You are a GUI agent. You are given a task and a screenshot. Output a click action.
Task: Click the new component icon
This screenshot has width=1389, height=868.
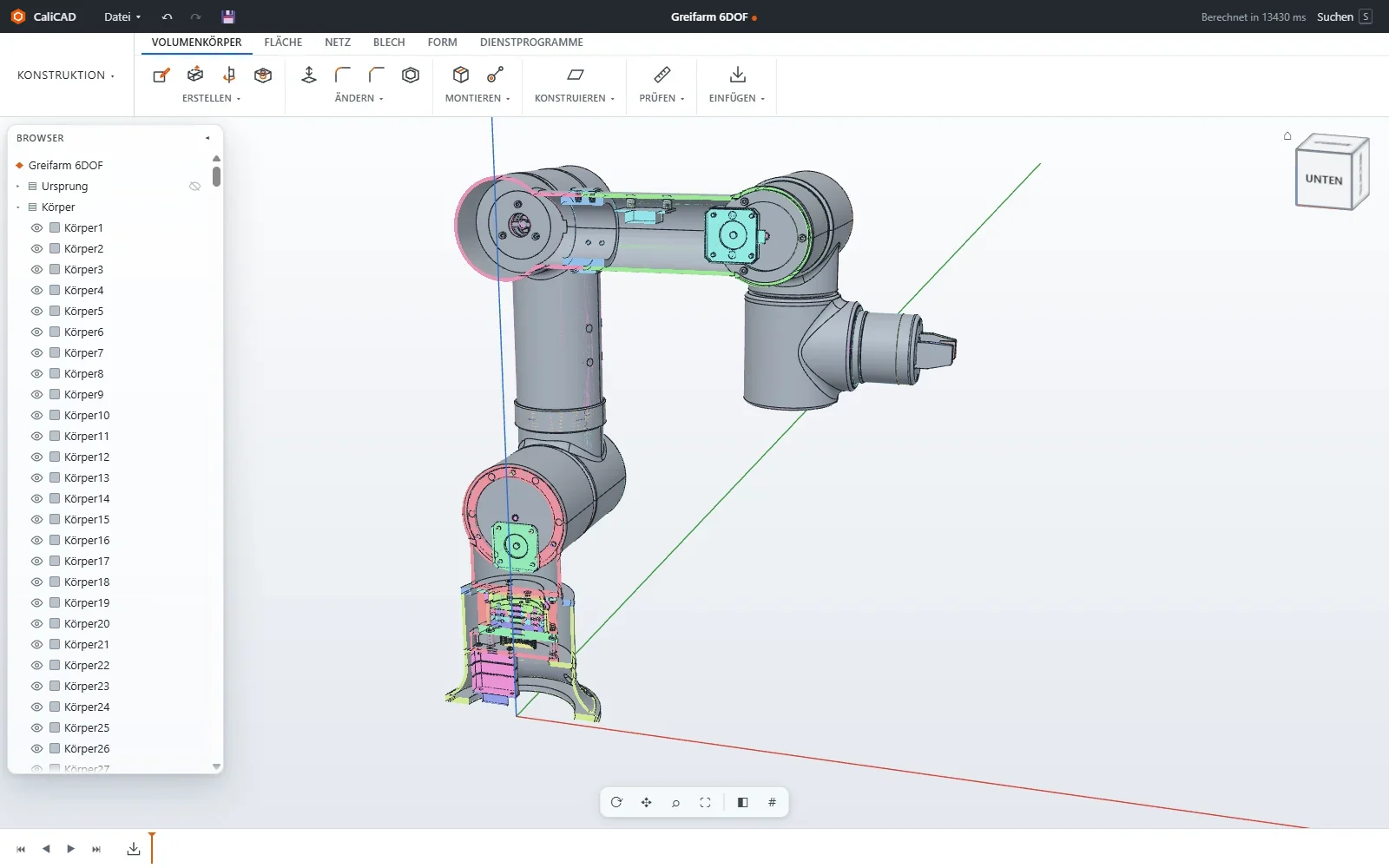click(461, 76)
